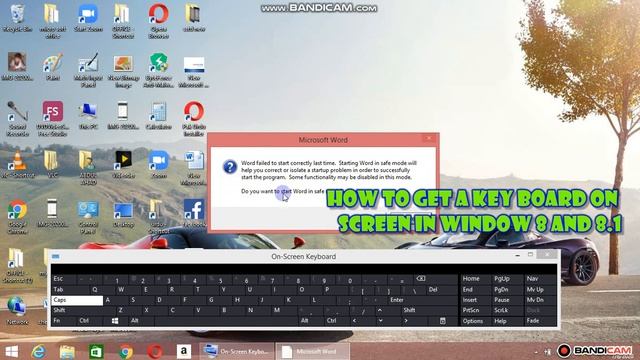Open the Windows Store taskbar icon

tap(96, 351)
